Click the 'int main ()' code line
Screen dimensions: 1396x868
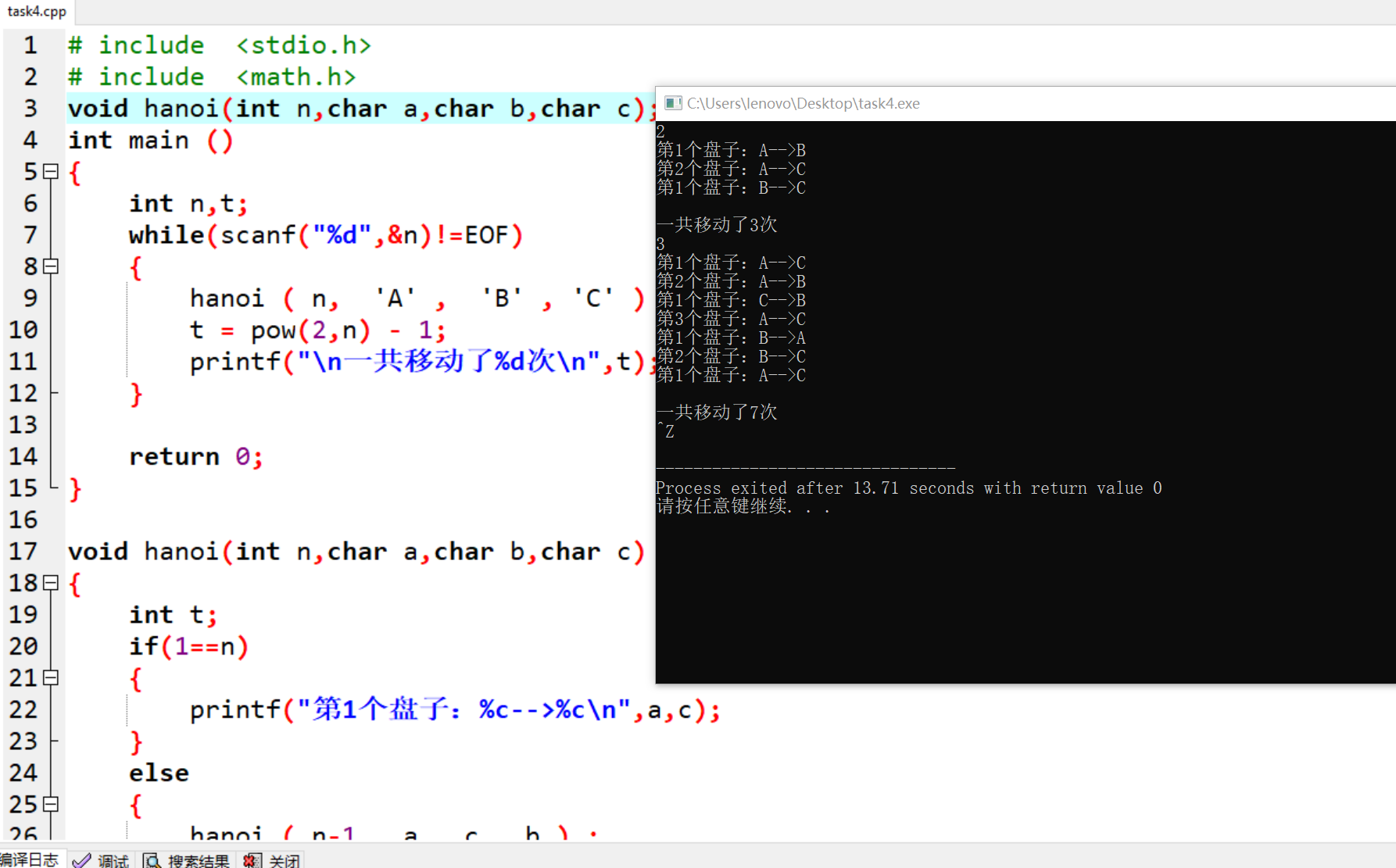150,141
